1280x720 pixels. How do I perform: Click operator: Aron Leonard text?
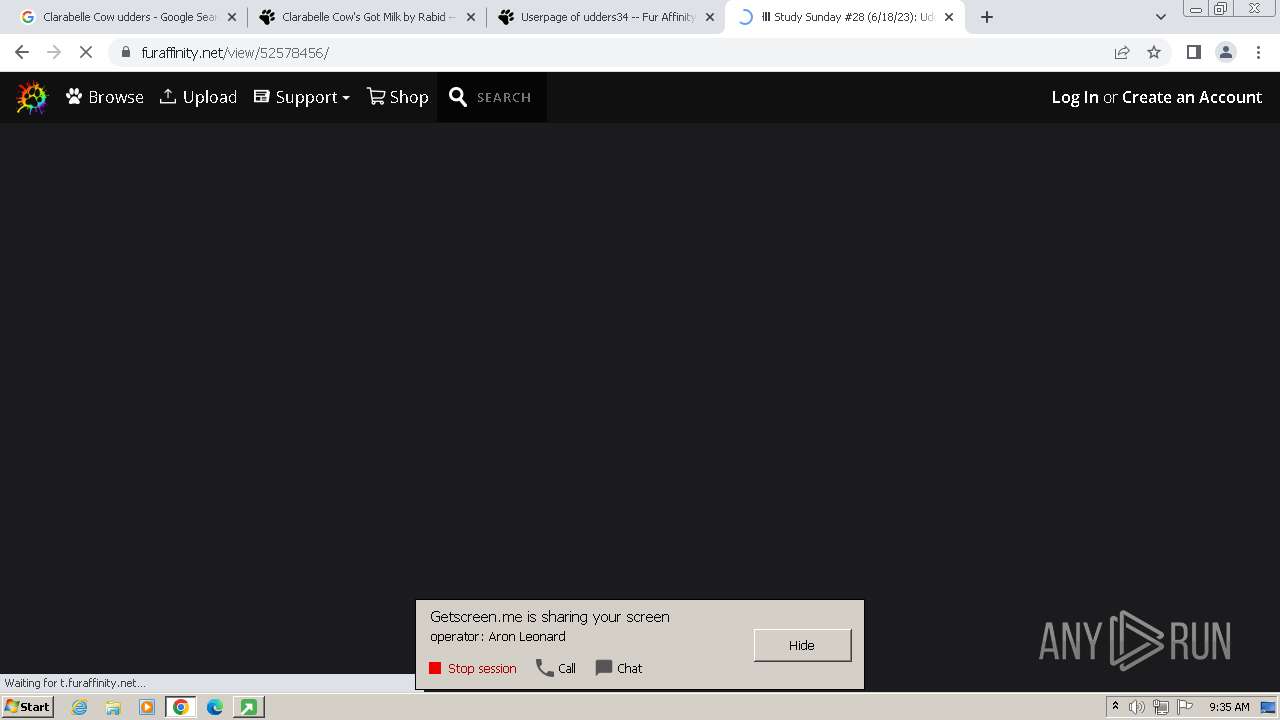tap(498, 636)
